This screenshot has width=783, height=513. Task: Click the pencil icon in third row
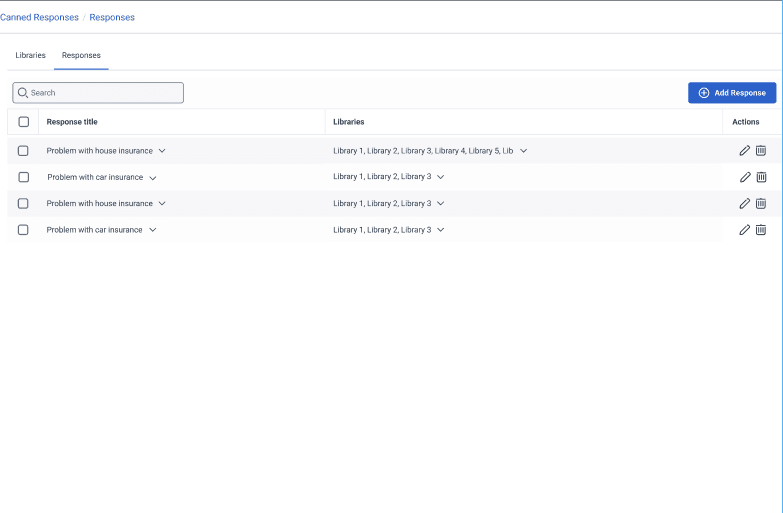(744, 203)
